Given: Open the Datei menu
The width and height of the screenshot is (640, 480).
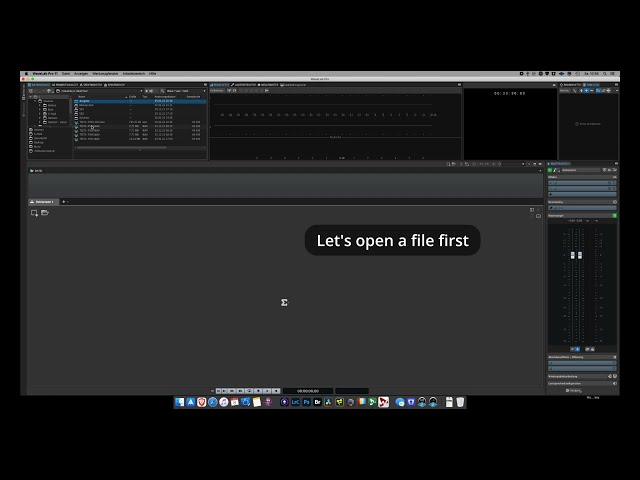Looking at the screenshot, I should click(66, 74).
